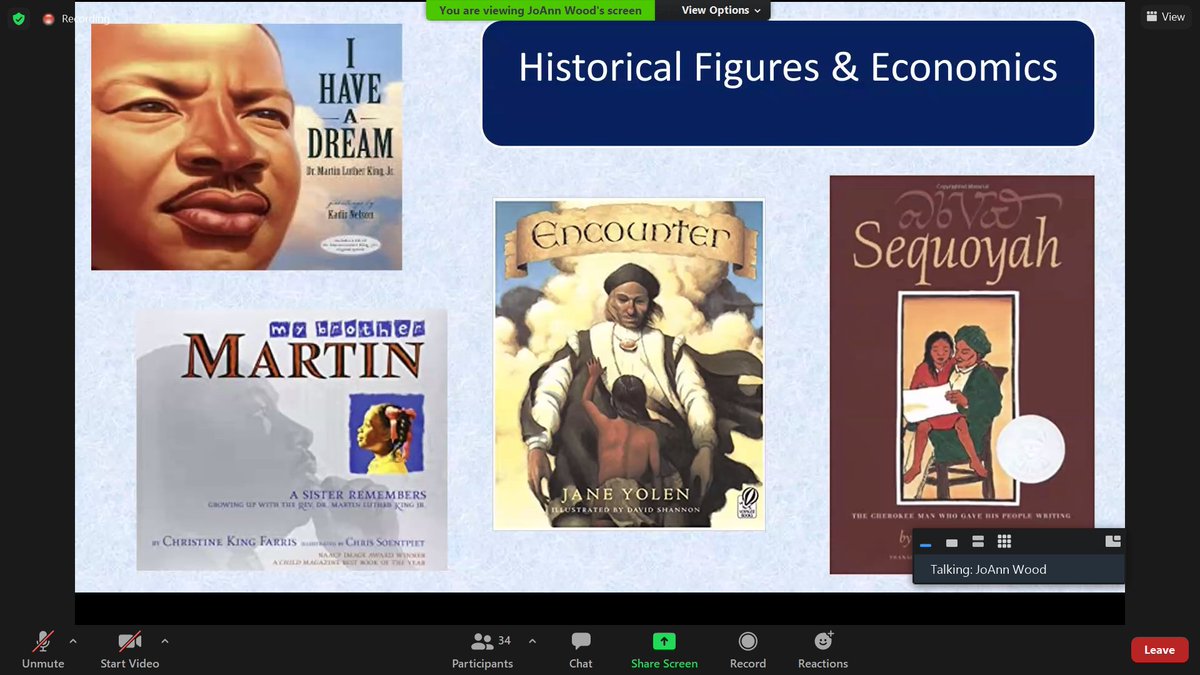Open audio options arrow next to Unmute
Screen dimensions: 1200x675
[x=73, y=641]
